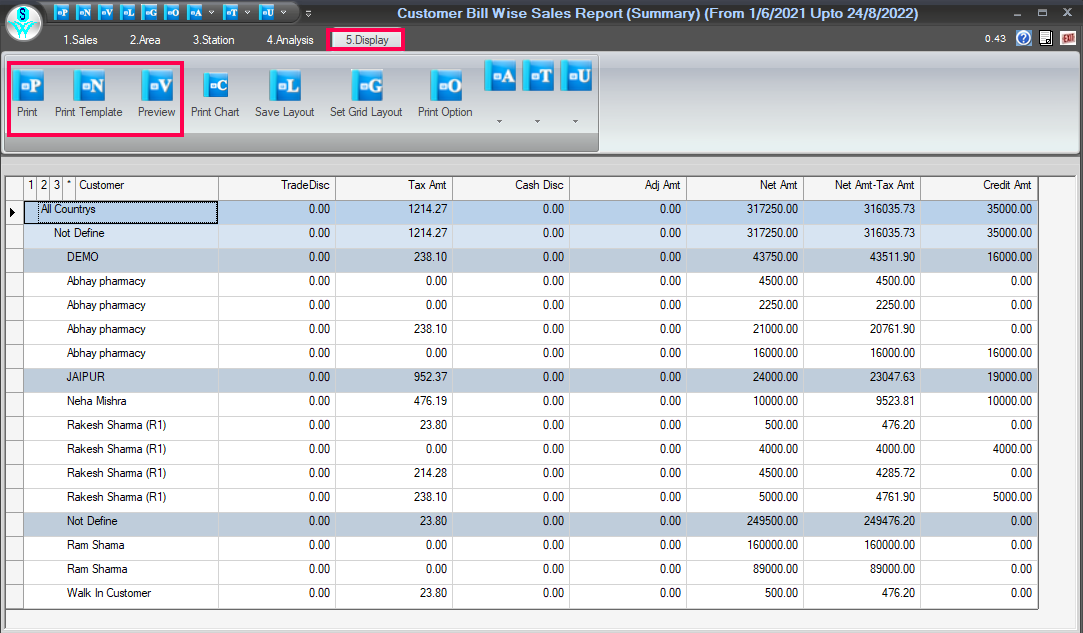Click the asterisk outline level button
The width and height of the screenshot is (1083, 633).
(x=69, y=185)
